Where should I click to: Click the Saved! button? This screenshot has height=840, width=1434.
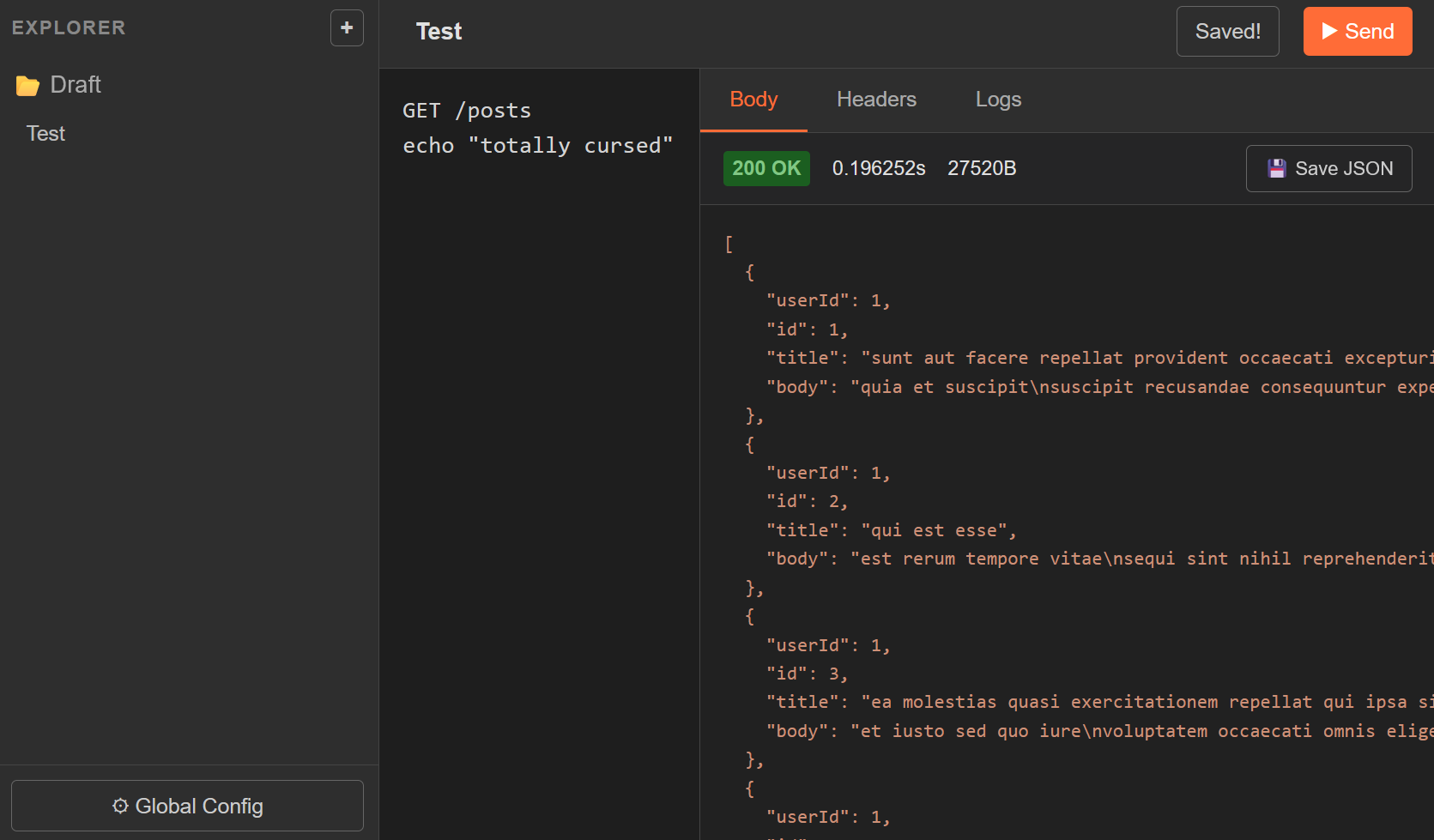[1227, 31]
